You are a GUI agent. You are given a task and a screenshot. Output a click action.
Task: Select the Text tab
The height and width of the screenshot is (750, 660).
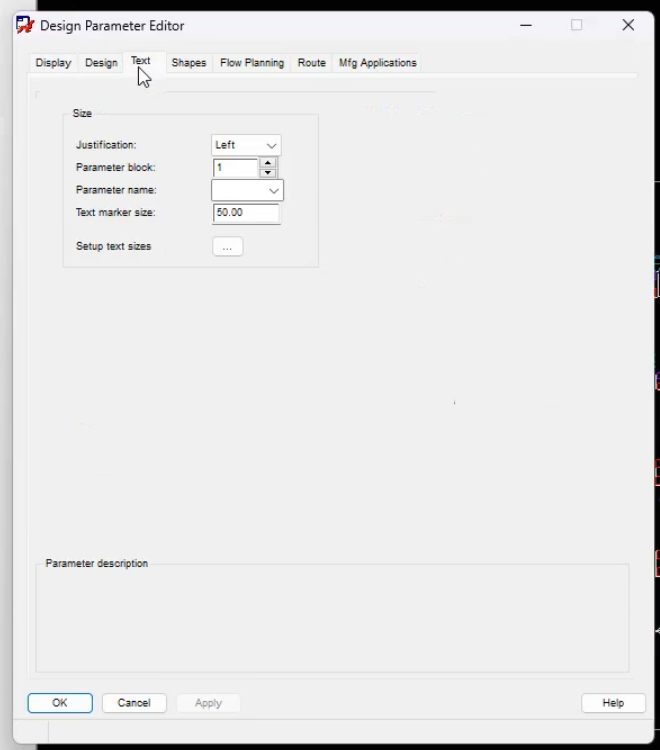141,61
